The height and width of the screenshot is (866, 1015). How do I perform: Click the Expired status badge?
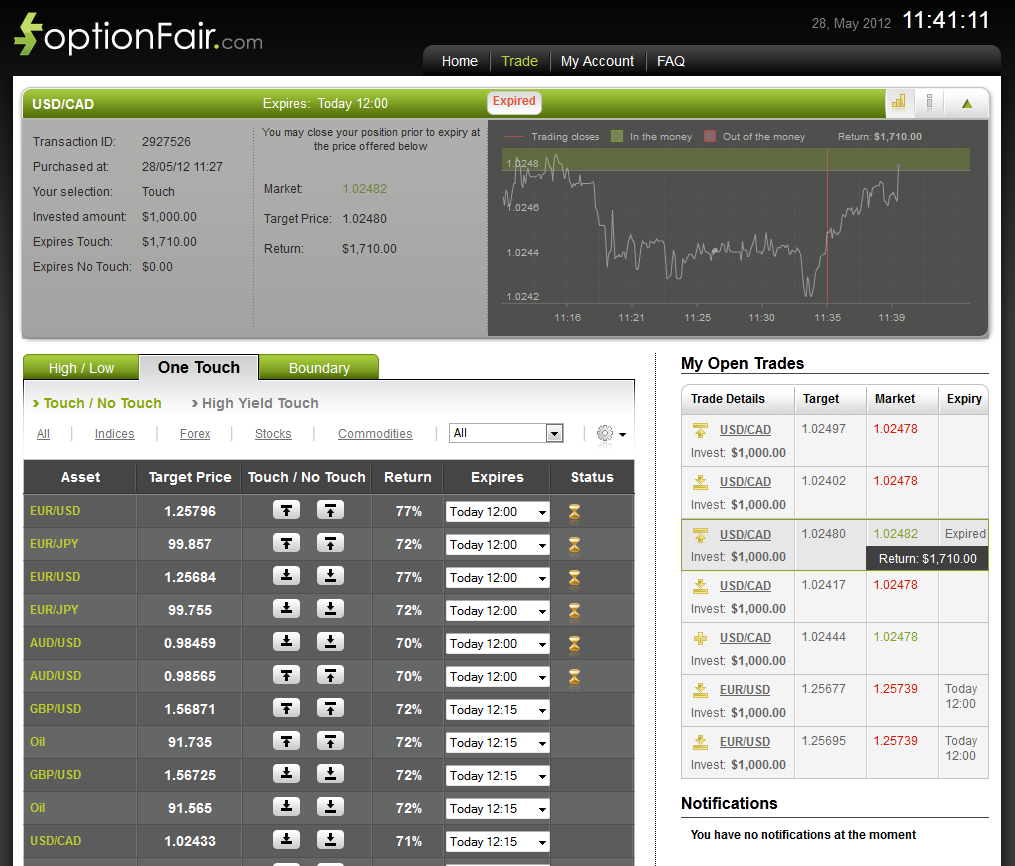click(x=514, y=101)
